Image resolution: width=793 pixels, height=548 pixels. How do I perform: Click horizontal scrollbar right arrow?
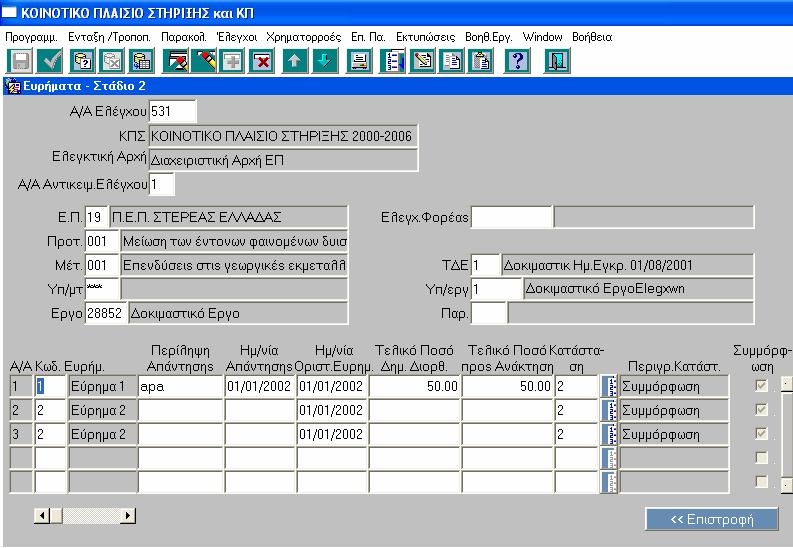click(x=128, y=516)
